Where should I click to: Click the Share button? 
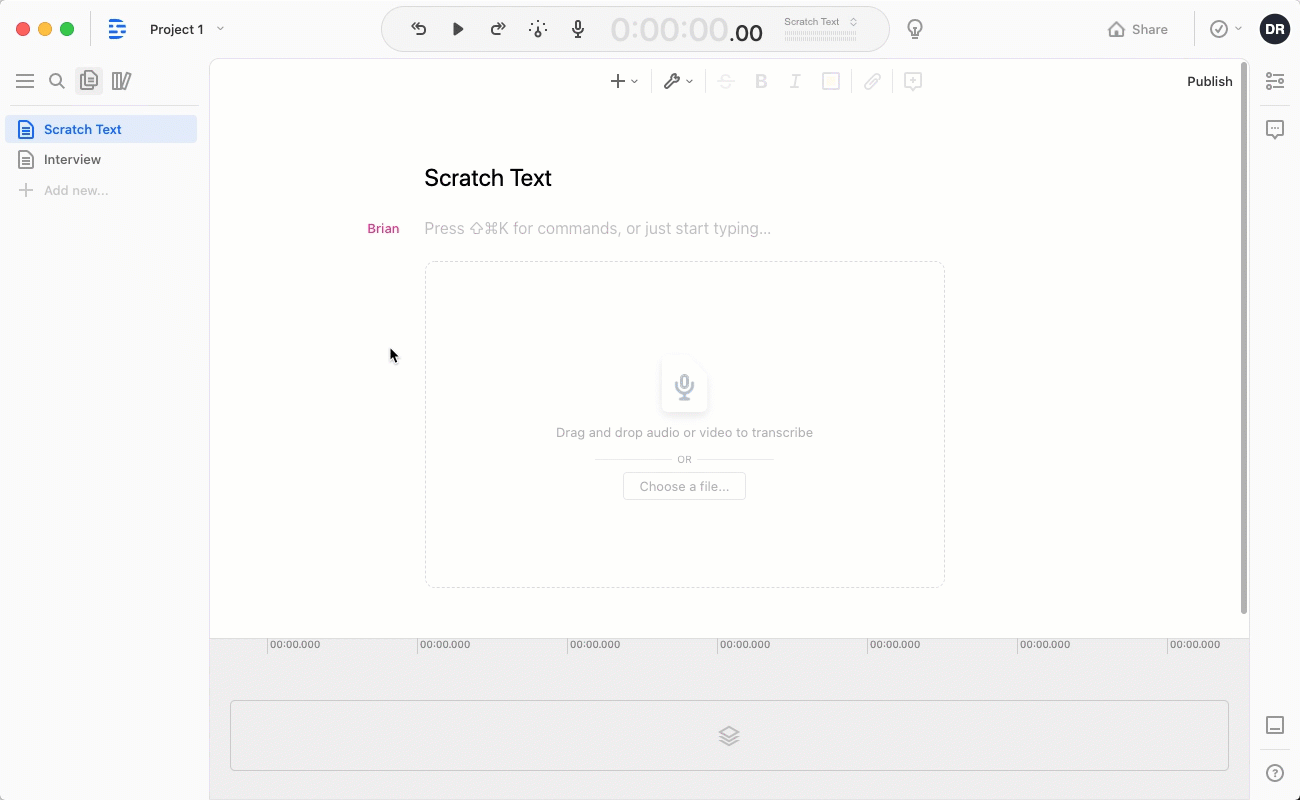tap(1138, 29)
